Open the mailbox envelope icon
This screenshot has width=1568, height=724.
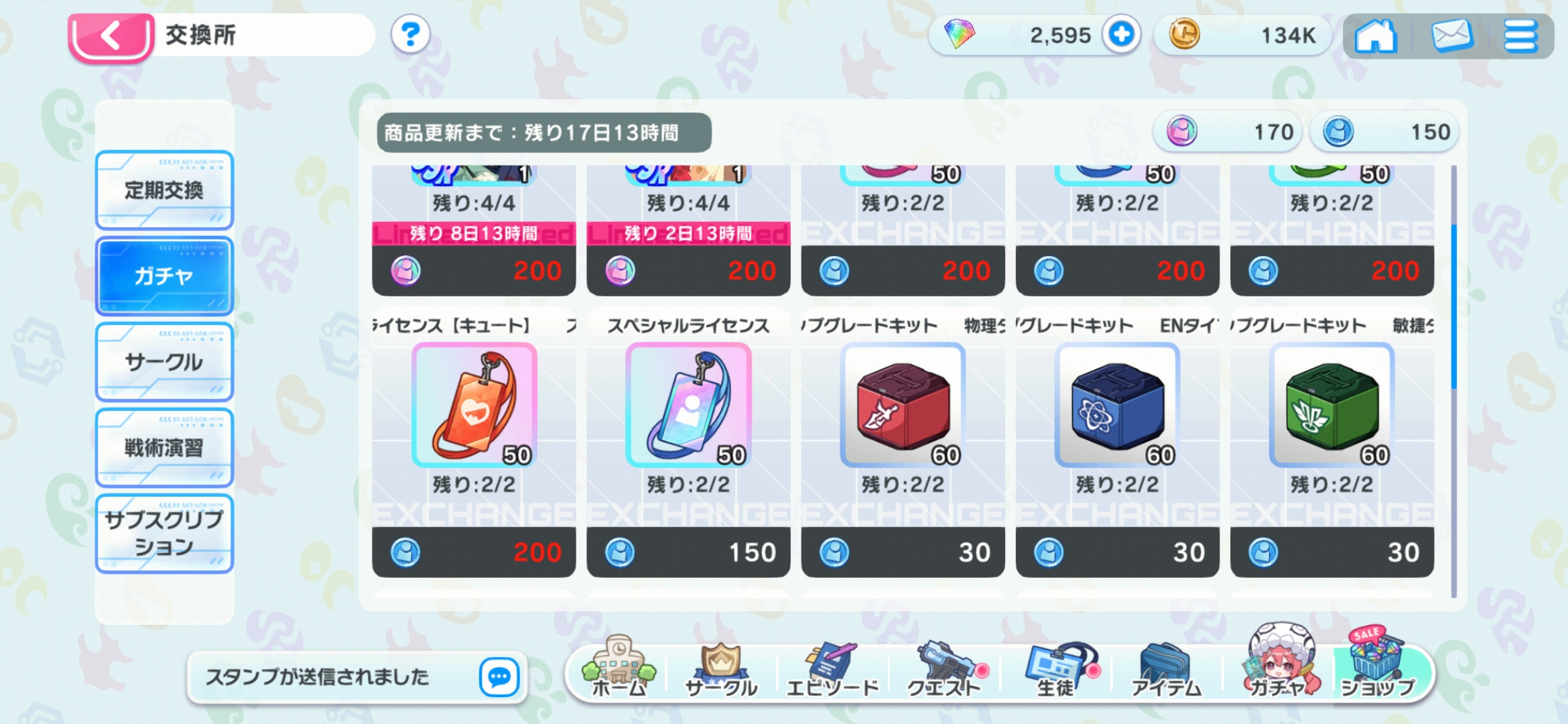tap(1451, 36)
